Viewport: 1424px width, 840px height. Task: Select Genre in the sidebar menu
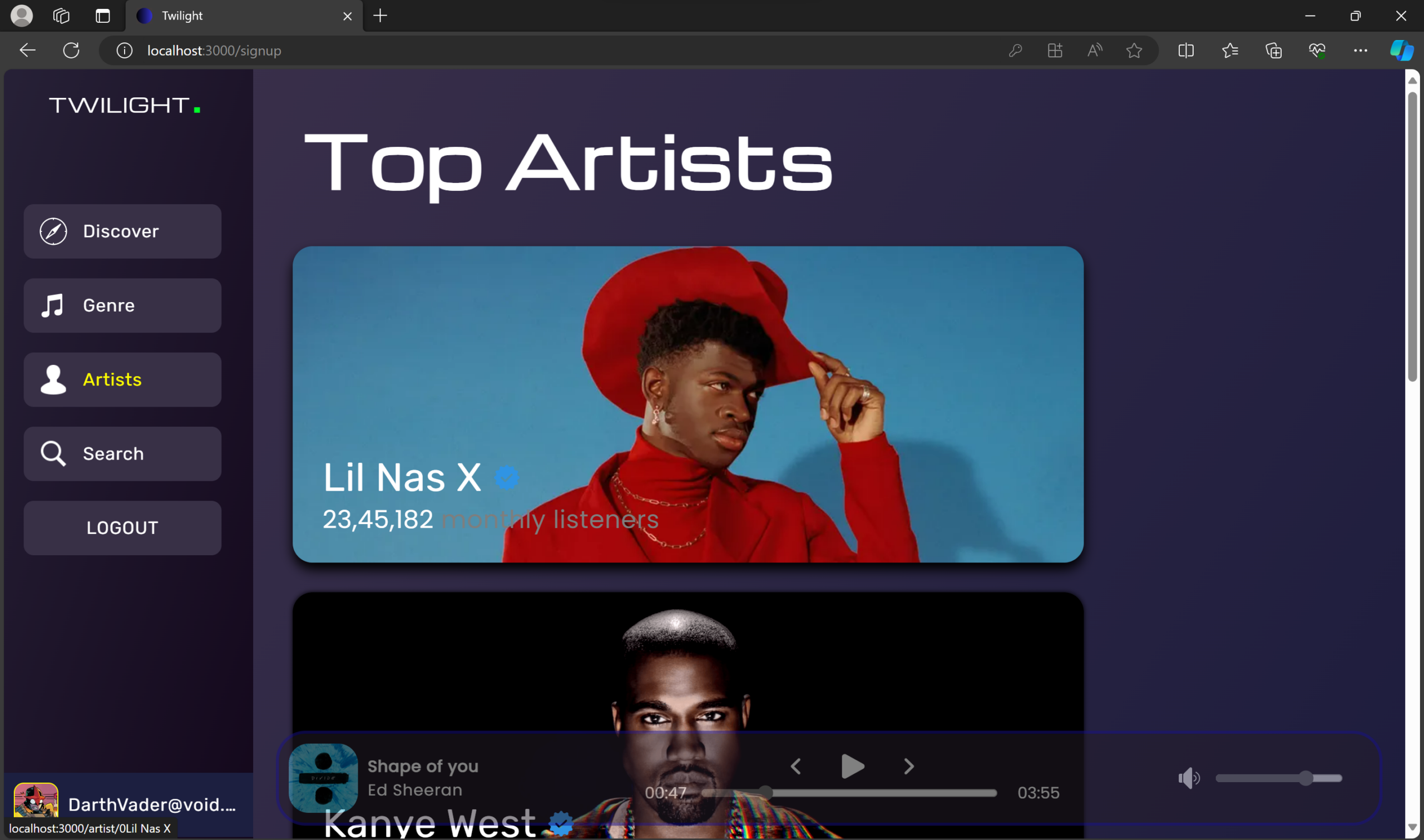tap(122, 305)
